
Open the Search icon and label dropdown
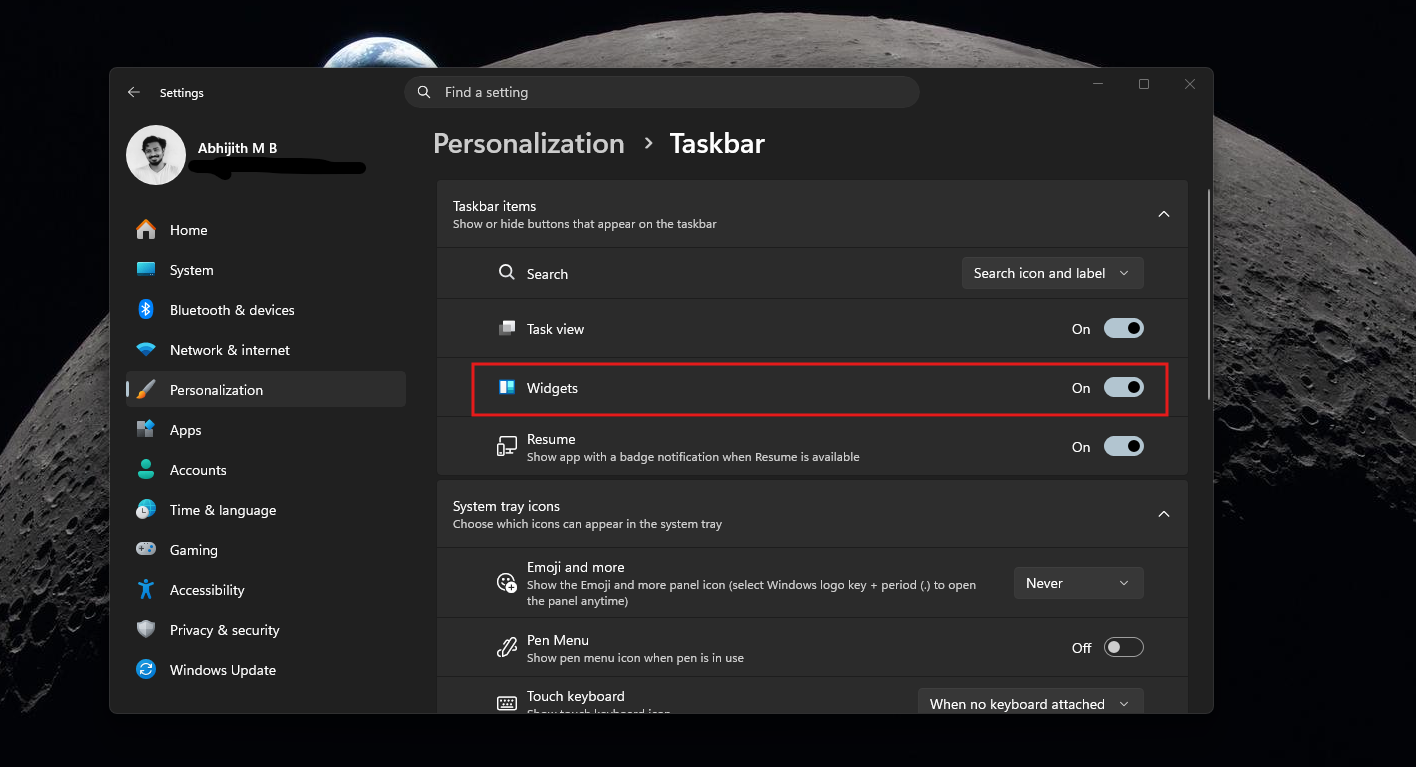click(1052, 273)
